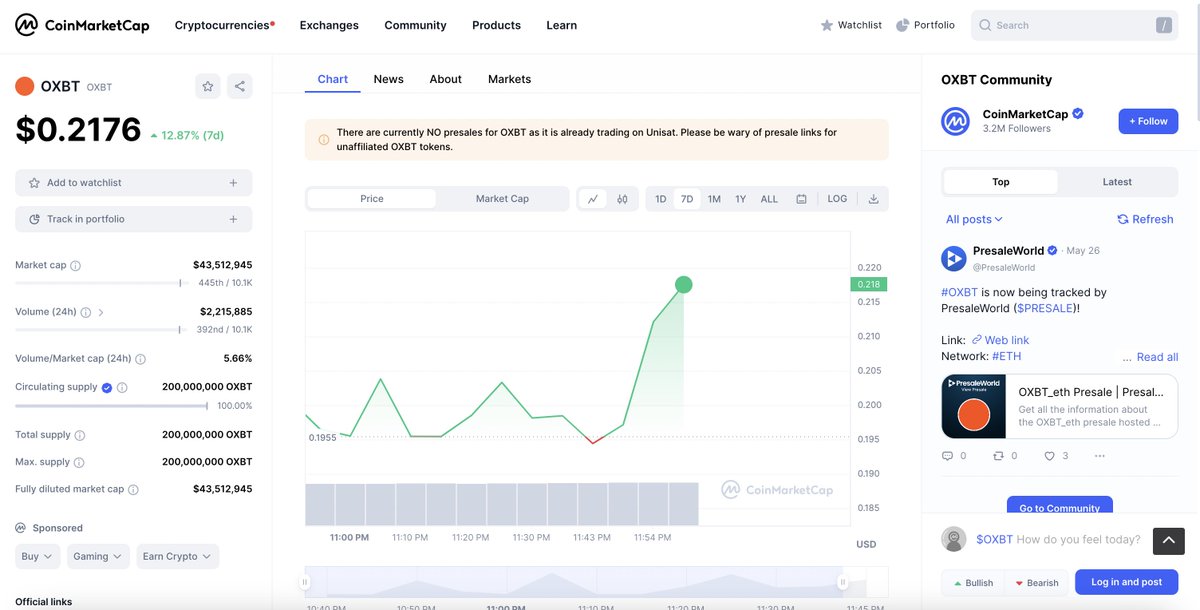The image size is (1200, 610).
Task: Click the Circulating supply info icon
Action: (122, 387)
